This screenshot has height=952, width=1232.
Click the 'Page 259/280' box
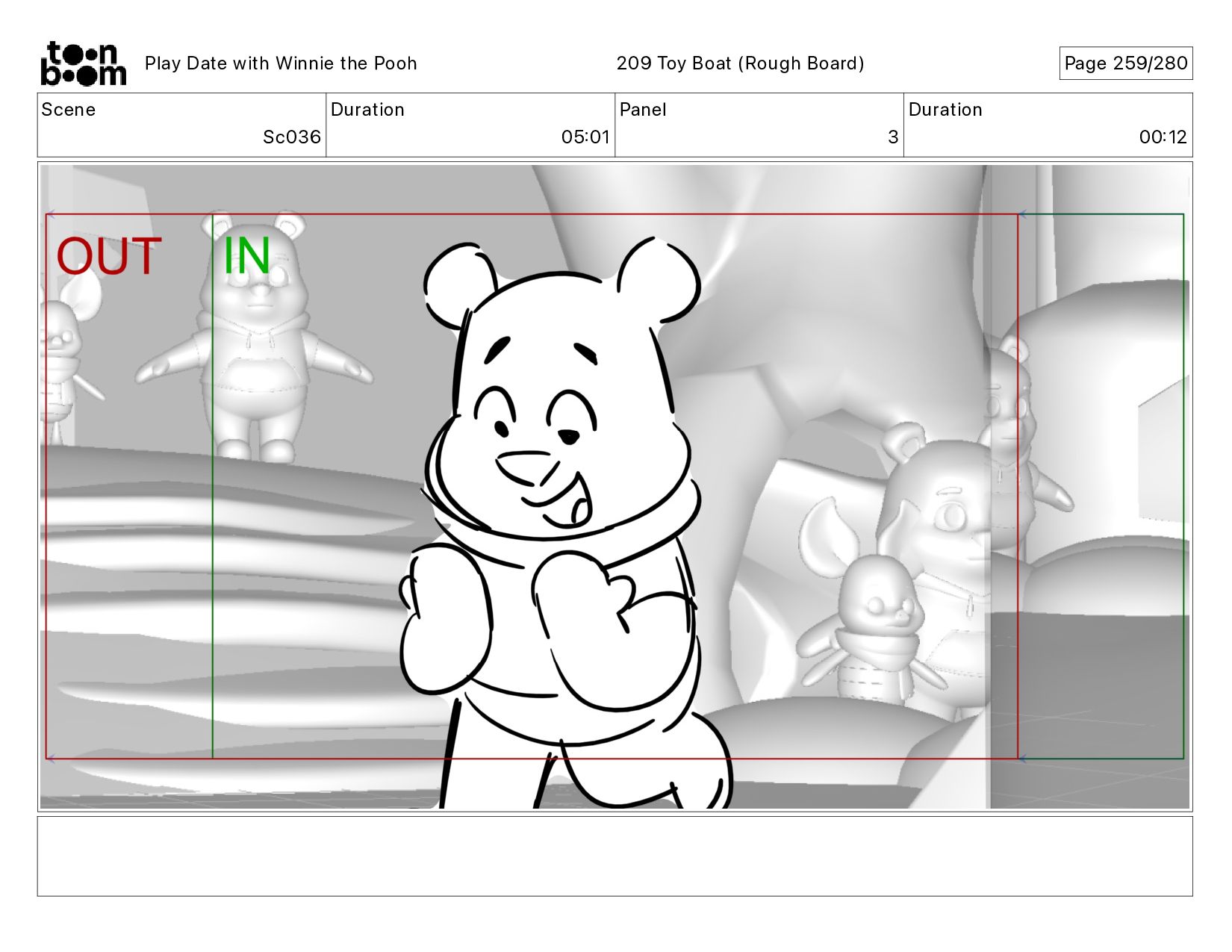click(x=1125, y=63)
